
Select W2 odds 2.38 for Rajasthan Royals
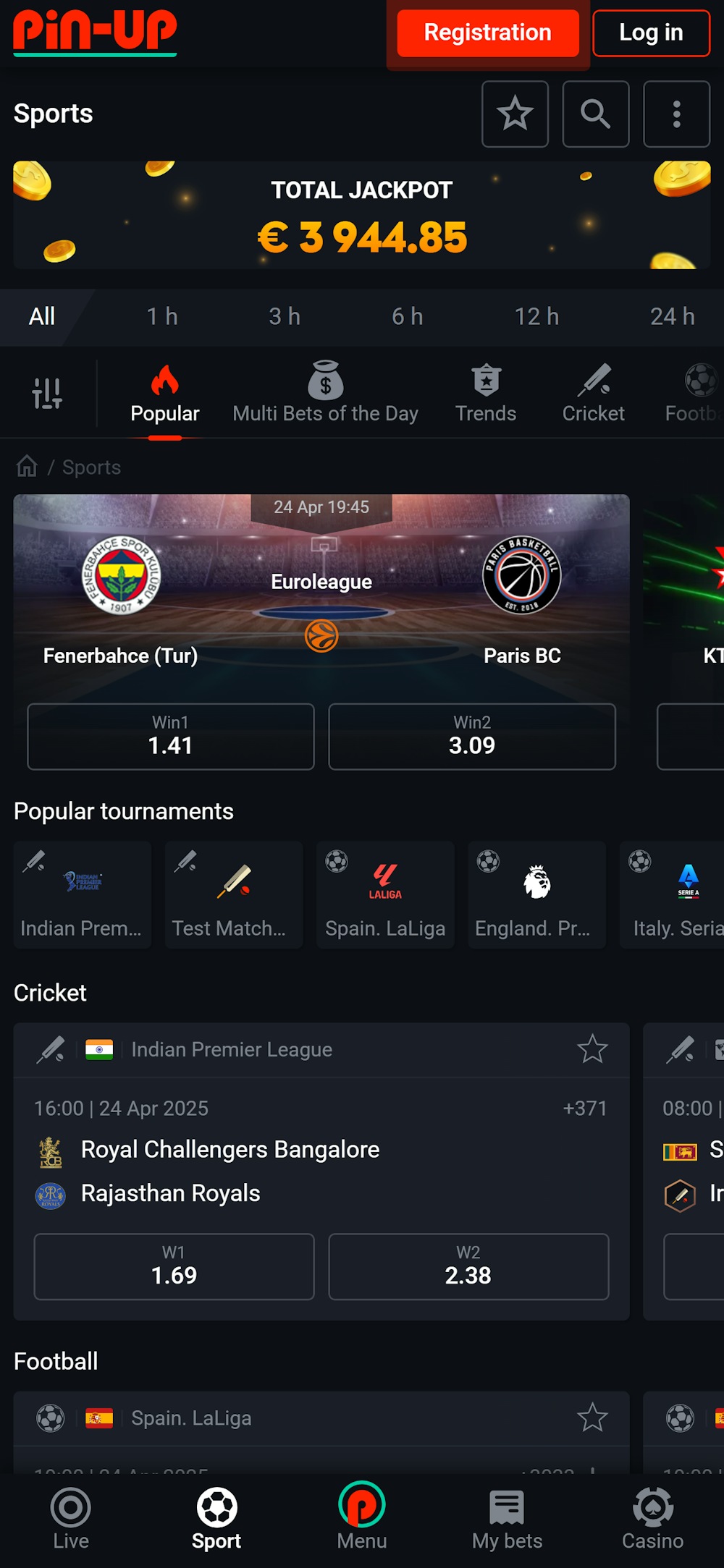[468, 1266]
